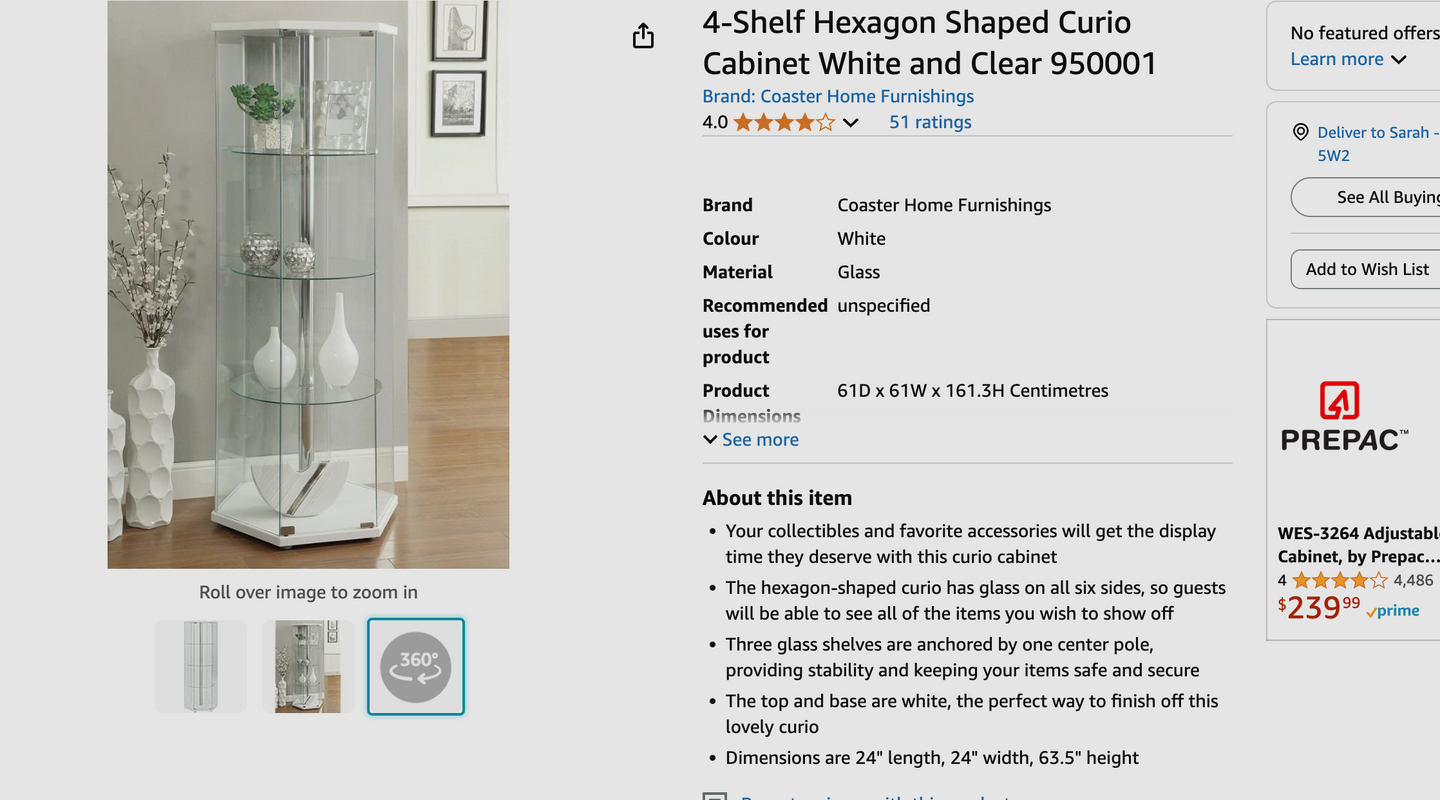
Task: Select the second room-scene thumbnail
Action: [308, 666]
